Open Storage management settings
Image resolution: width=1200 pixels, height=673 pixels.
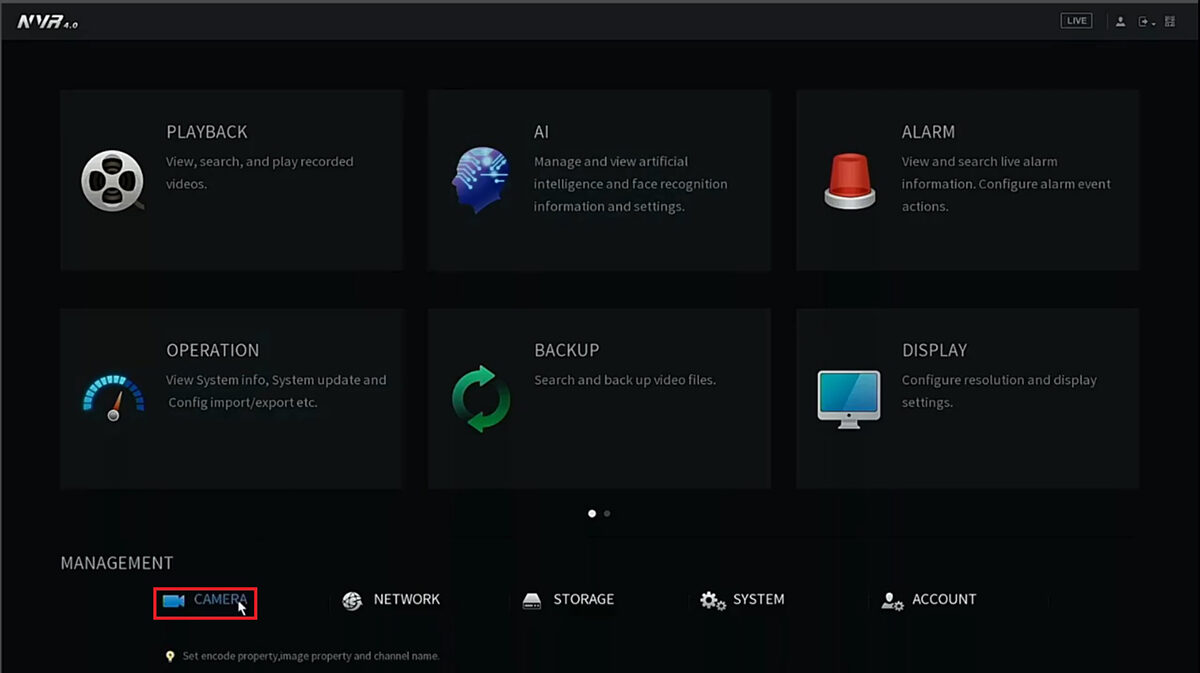(x=569, y=600)
